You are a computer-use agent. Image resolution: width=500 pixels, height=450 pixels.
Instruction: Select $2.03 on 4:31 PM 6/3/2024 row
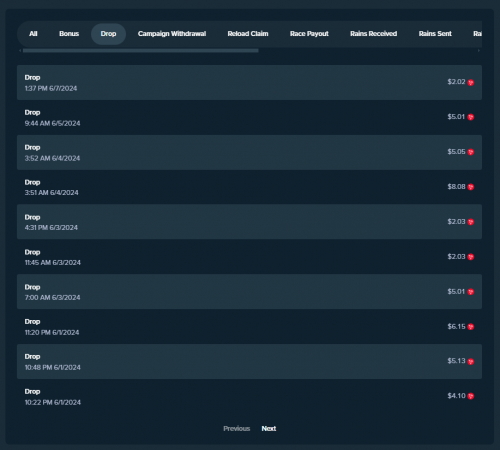coord(456,222)
